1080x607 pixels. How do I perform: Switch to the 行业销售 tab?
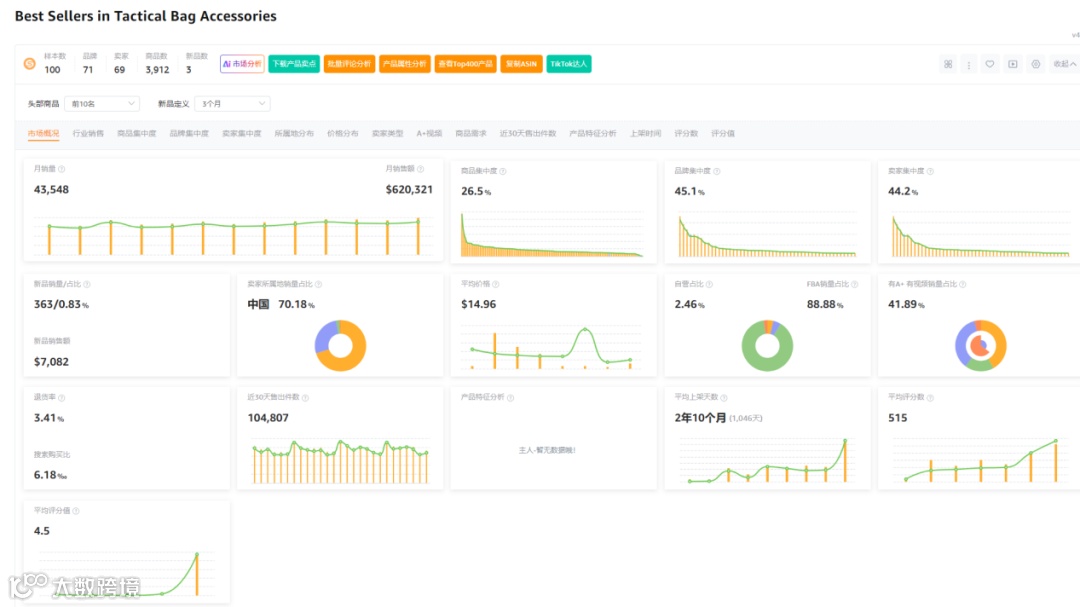88,134
